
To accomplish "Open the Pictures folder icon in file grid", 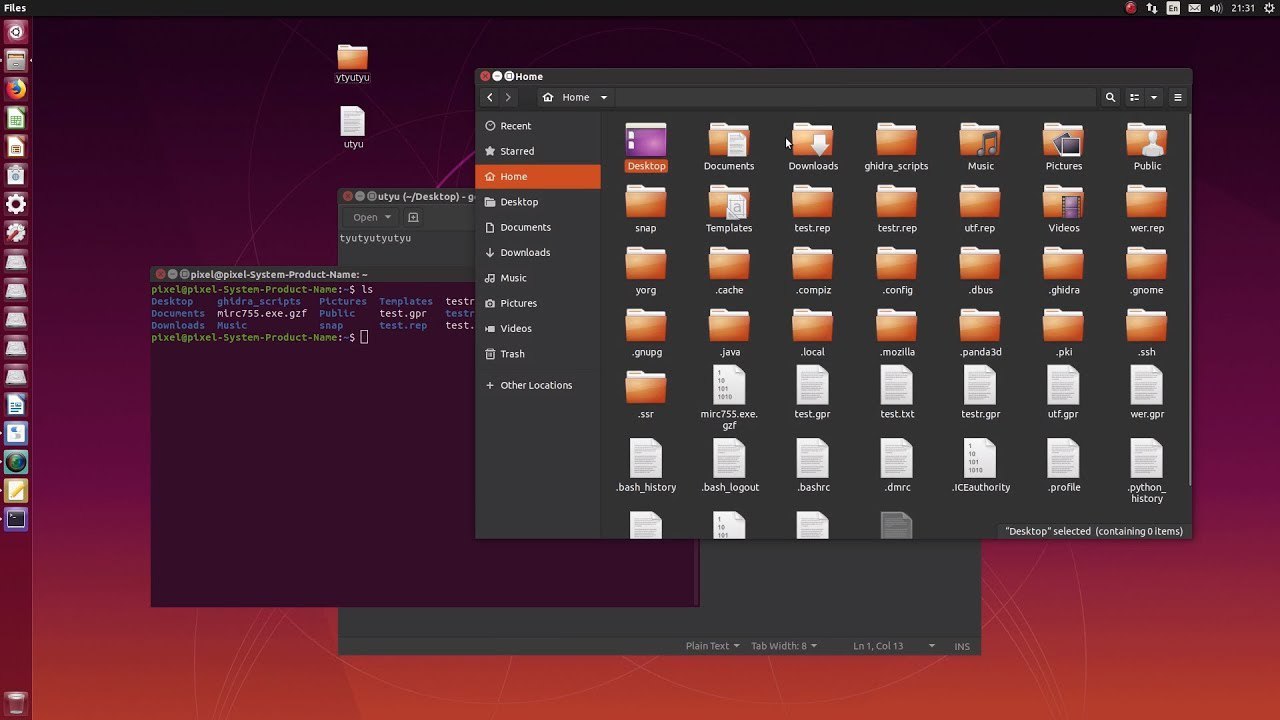I will [x=1063, y=141].
